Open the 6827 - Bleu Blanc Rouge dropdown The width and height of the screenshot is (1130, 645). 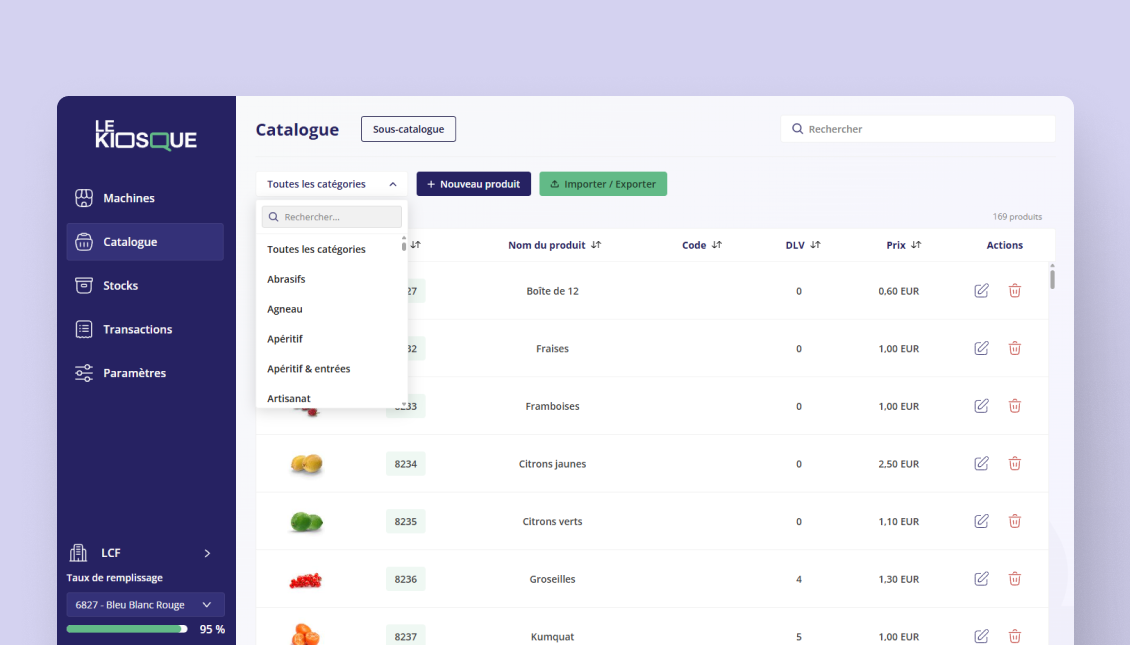click(x=146, y=605)
